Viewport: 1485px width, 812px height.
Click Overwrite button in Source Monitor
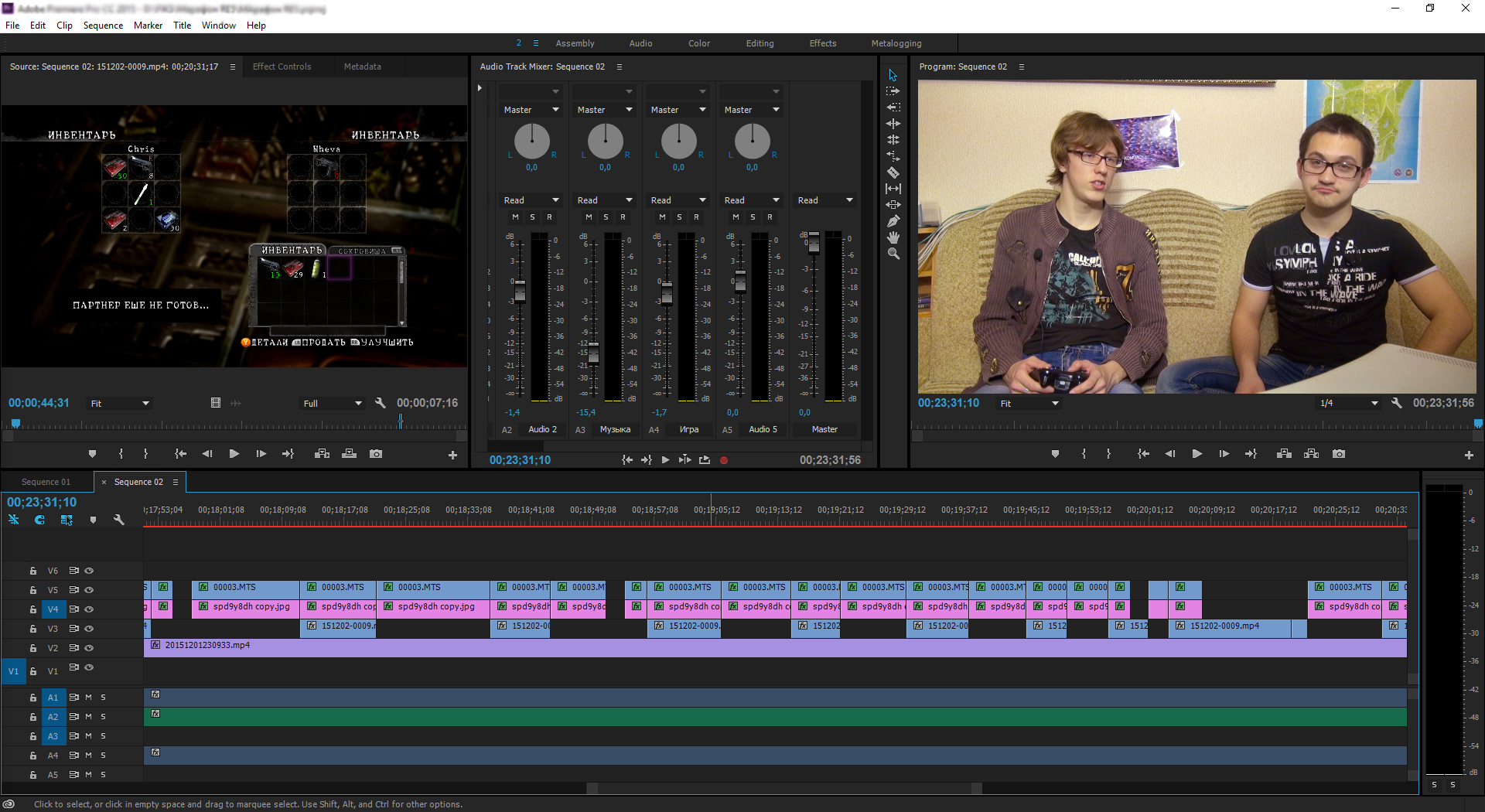tap(349, 454)
